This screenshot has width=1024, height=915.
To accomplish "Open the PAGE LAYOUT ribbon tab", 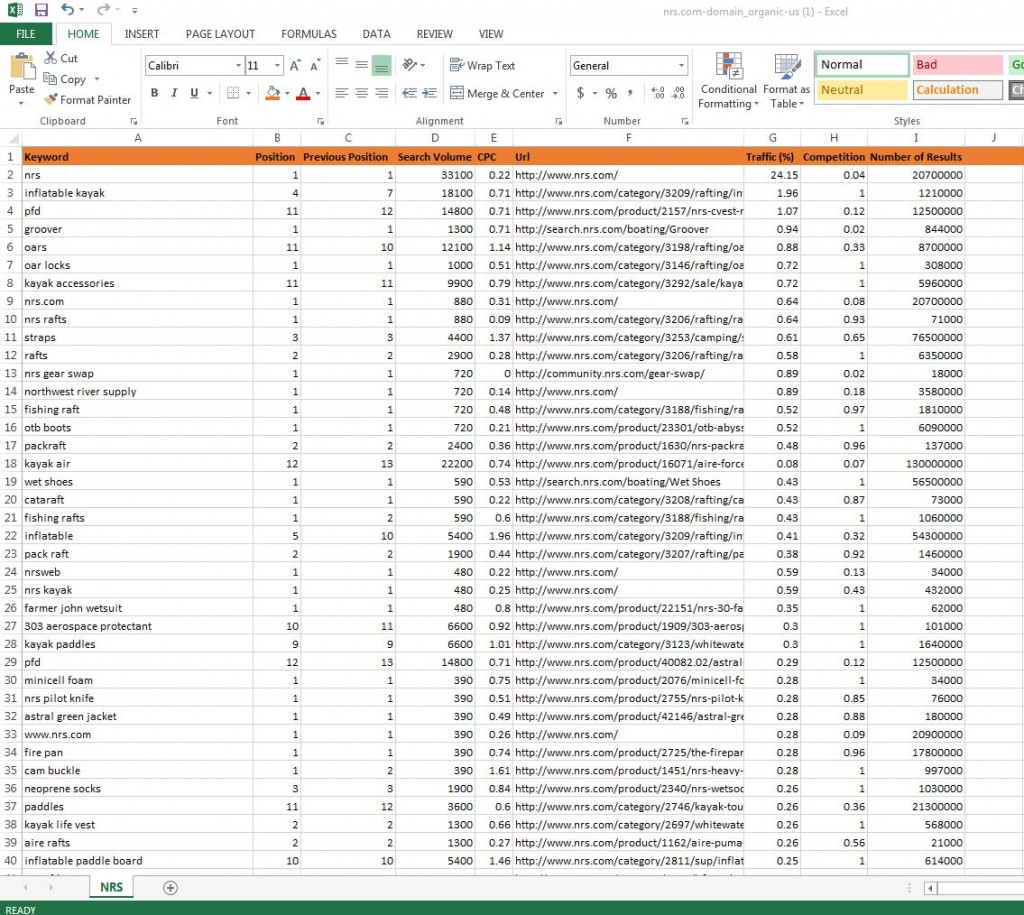I will [x=220, y=34].
